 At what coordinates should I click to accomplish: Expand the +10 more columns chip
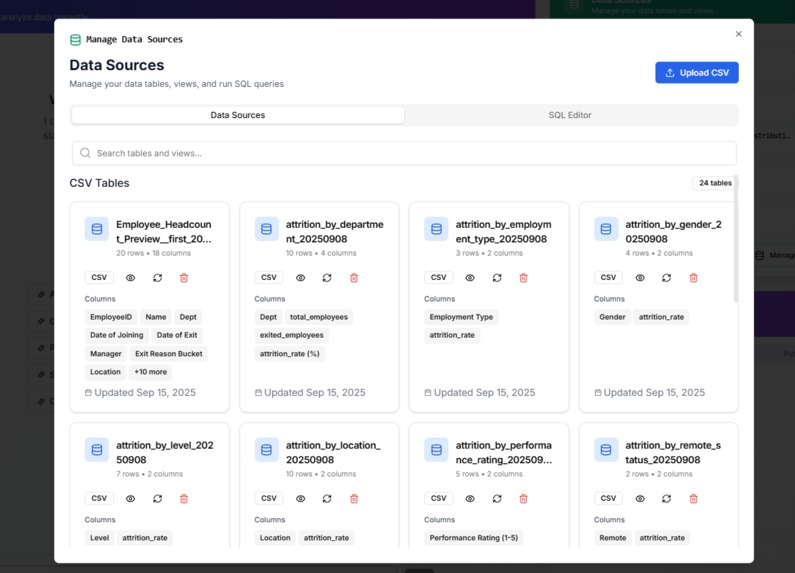pyautogui.click(x=151, y=372)
